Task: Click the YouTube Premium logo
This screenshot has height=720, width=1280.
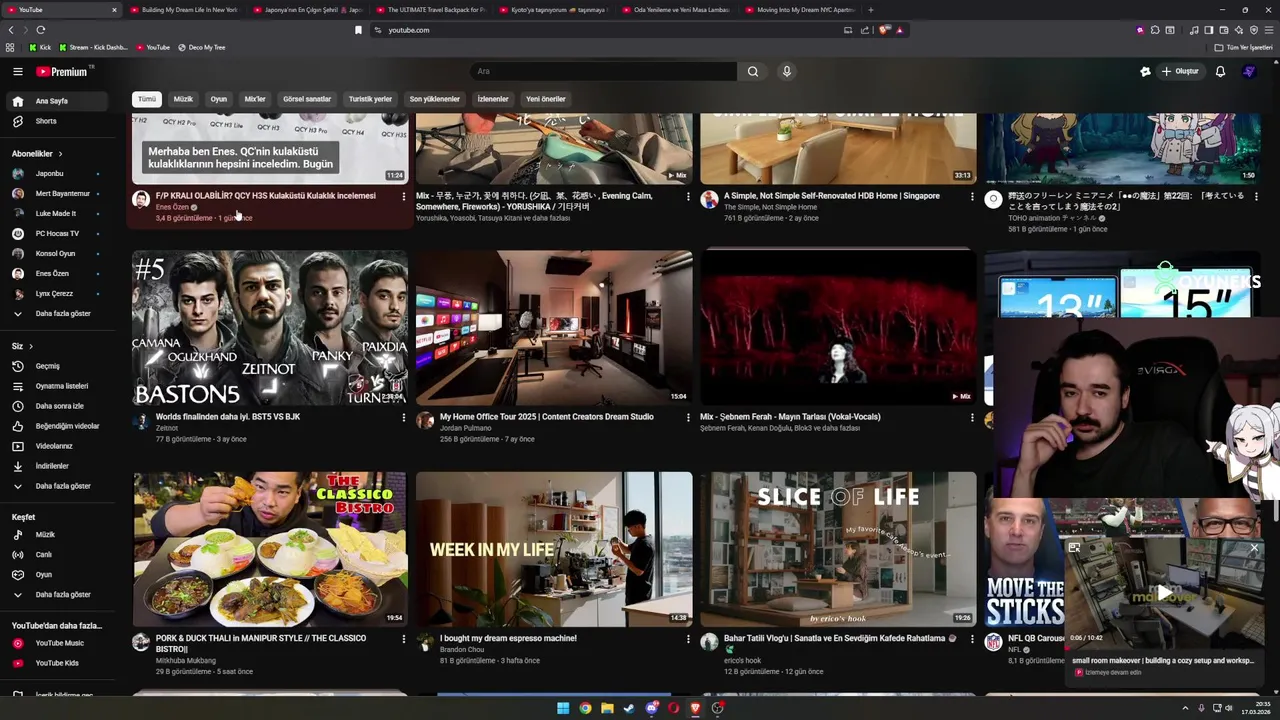Action: pyautogui.click(x=62, y=71)
